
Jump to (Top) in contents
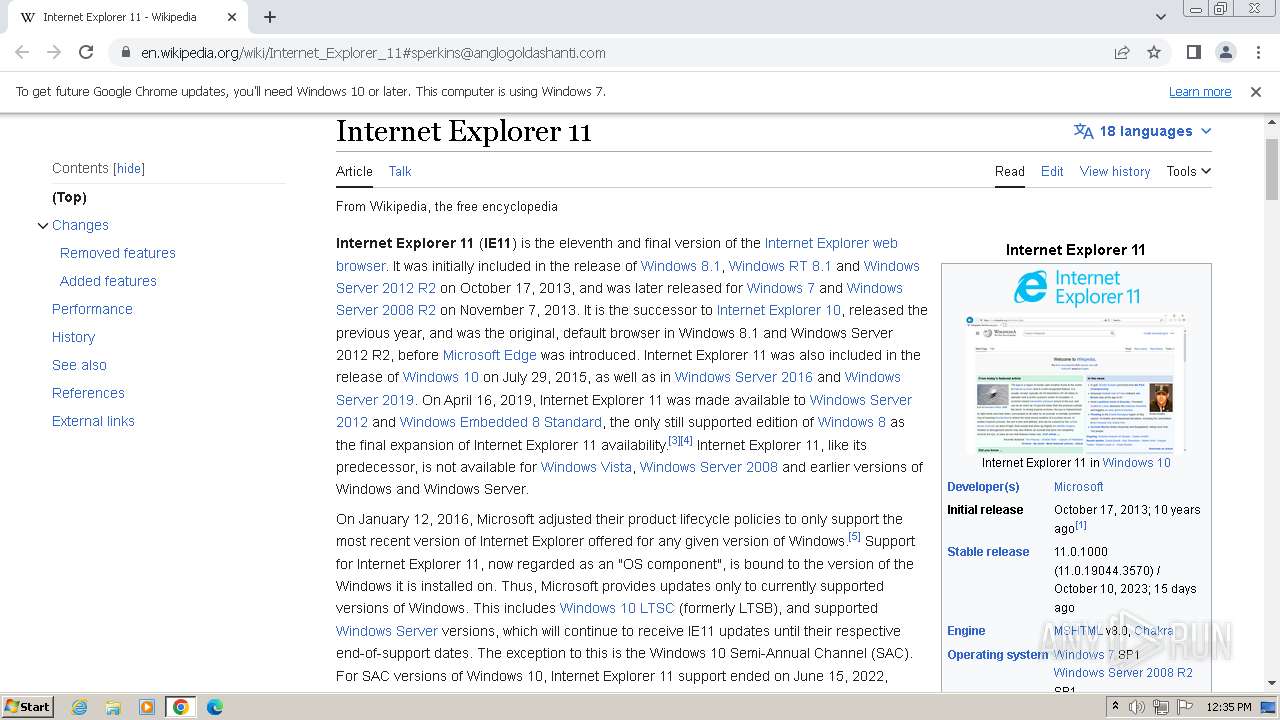[x=69, y=197]
